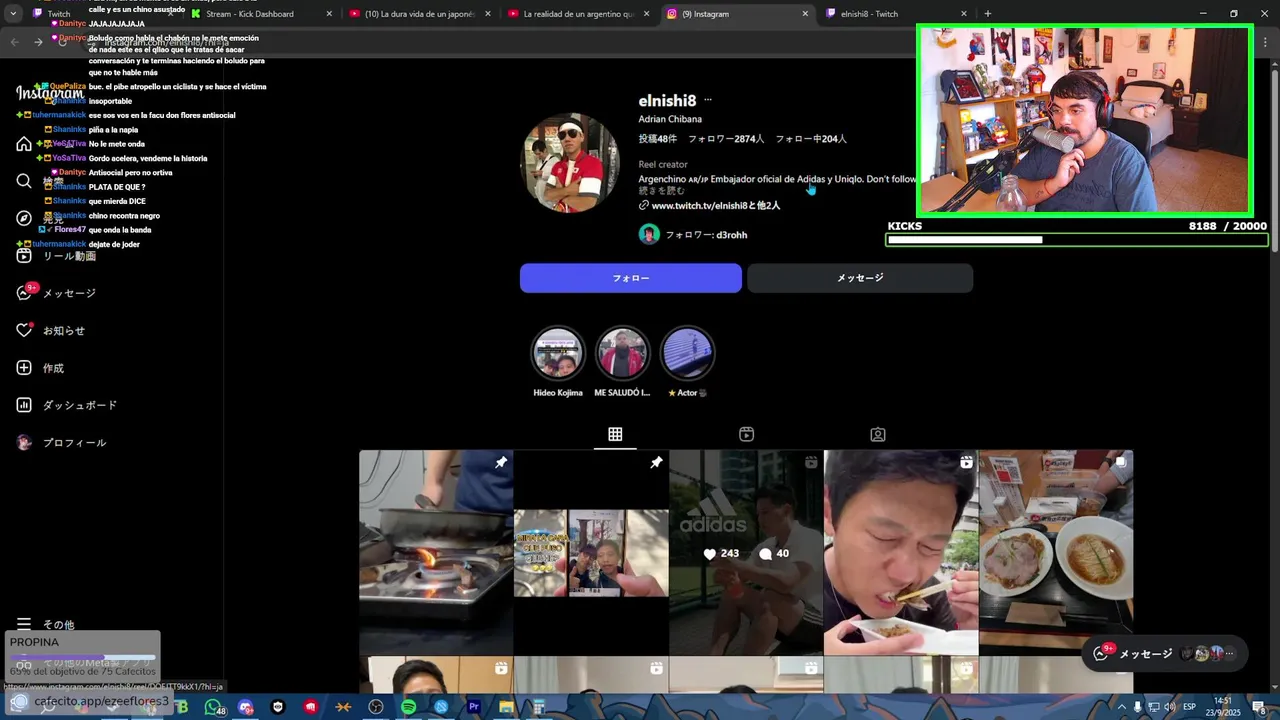Viewport: 1280px width, 720px height.
Task: Open the three-dot options beside elnishi8
Action: [x=708, y=100]
